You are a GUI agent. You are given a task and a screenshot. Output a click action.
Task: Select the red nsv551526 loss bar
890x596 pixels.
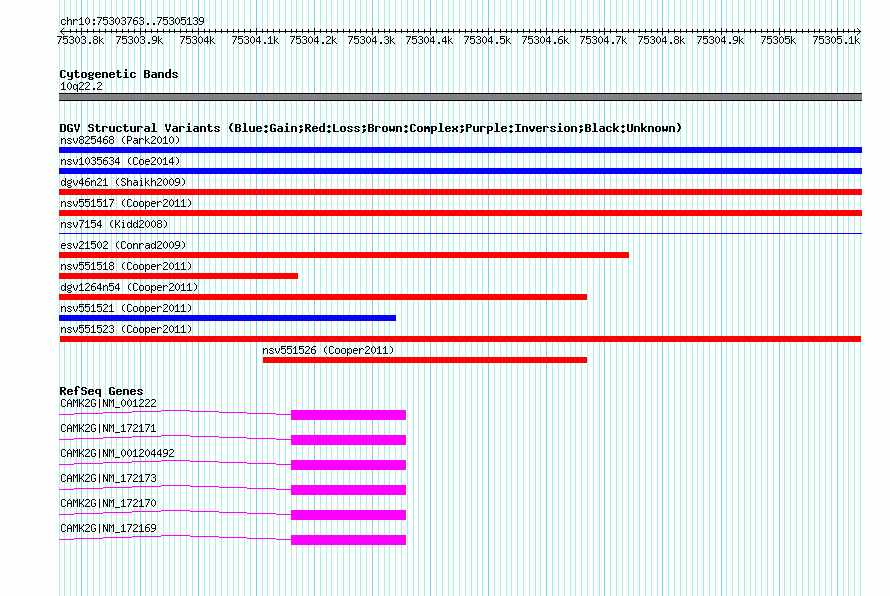(425, 360)
